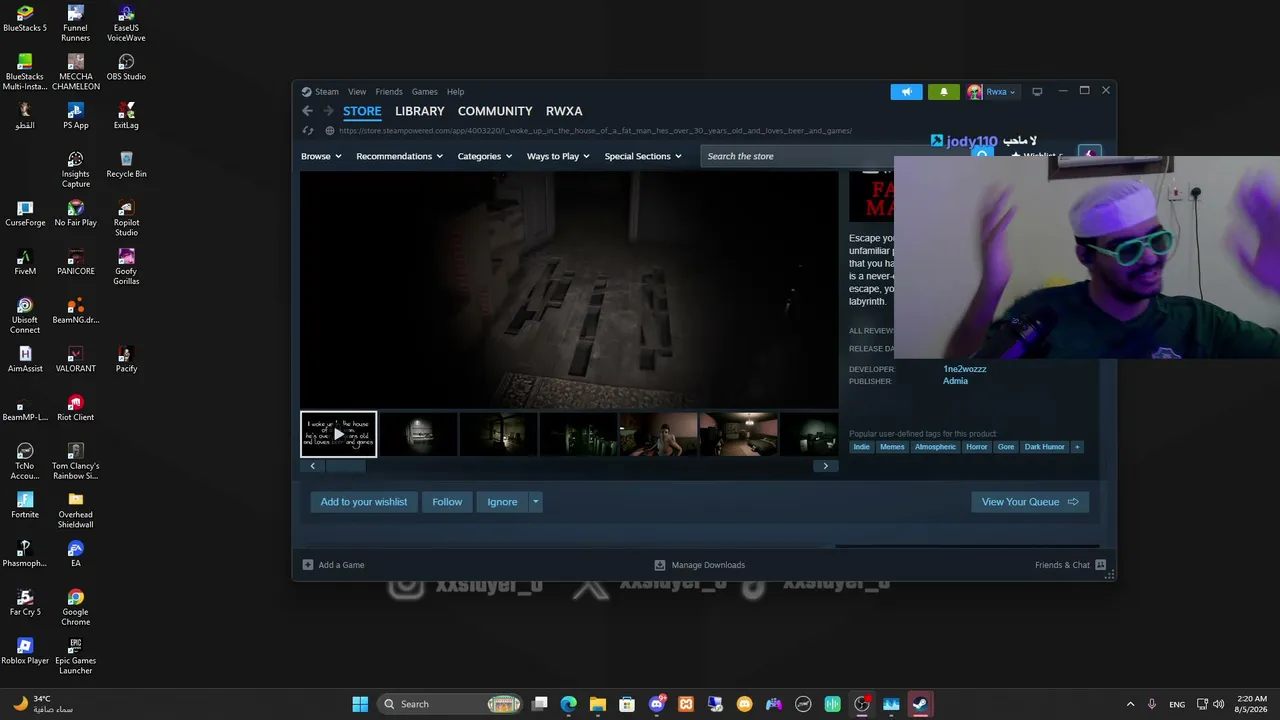Click View Your Queue
This screenshot has height=720, width=1280.
1030,502
